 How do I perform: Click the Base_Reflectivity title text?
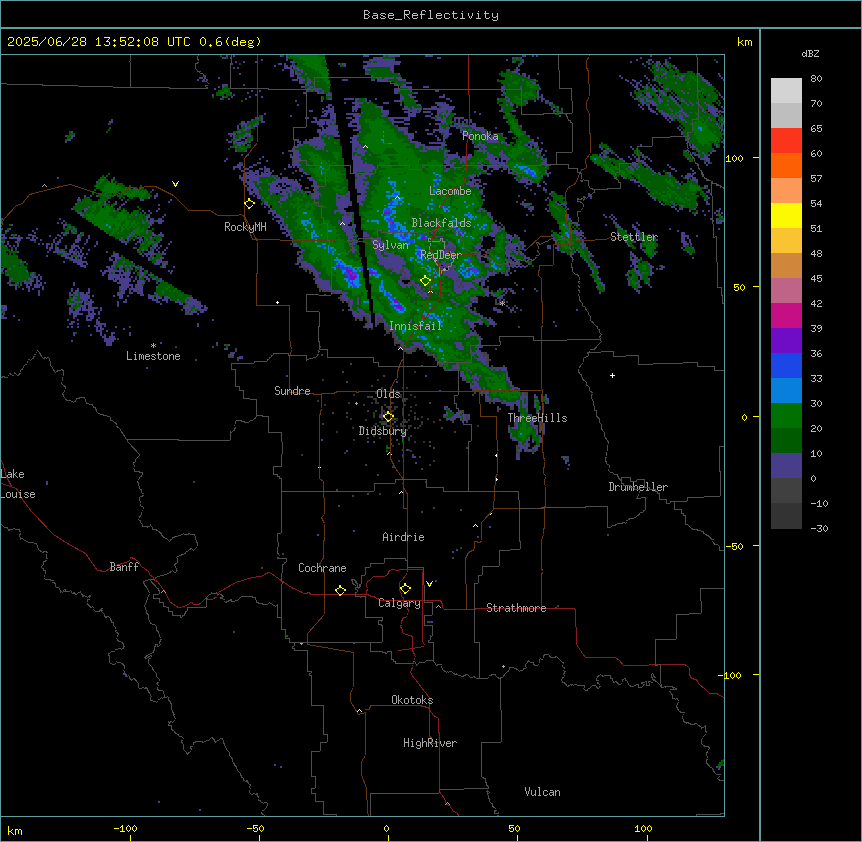coord(431,15)
